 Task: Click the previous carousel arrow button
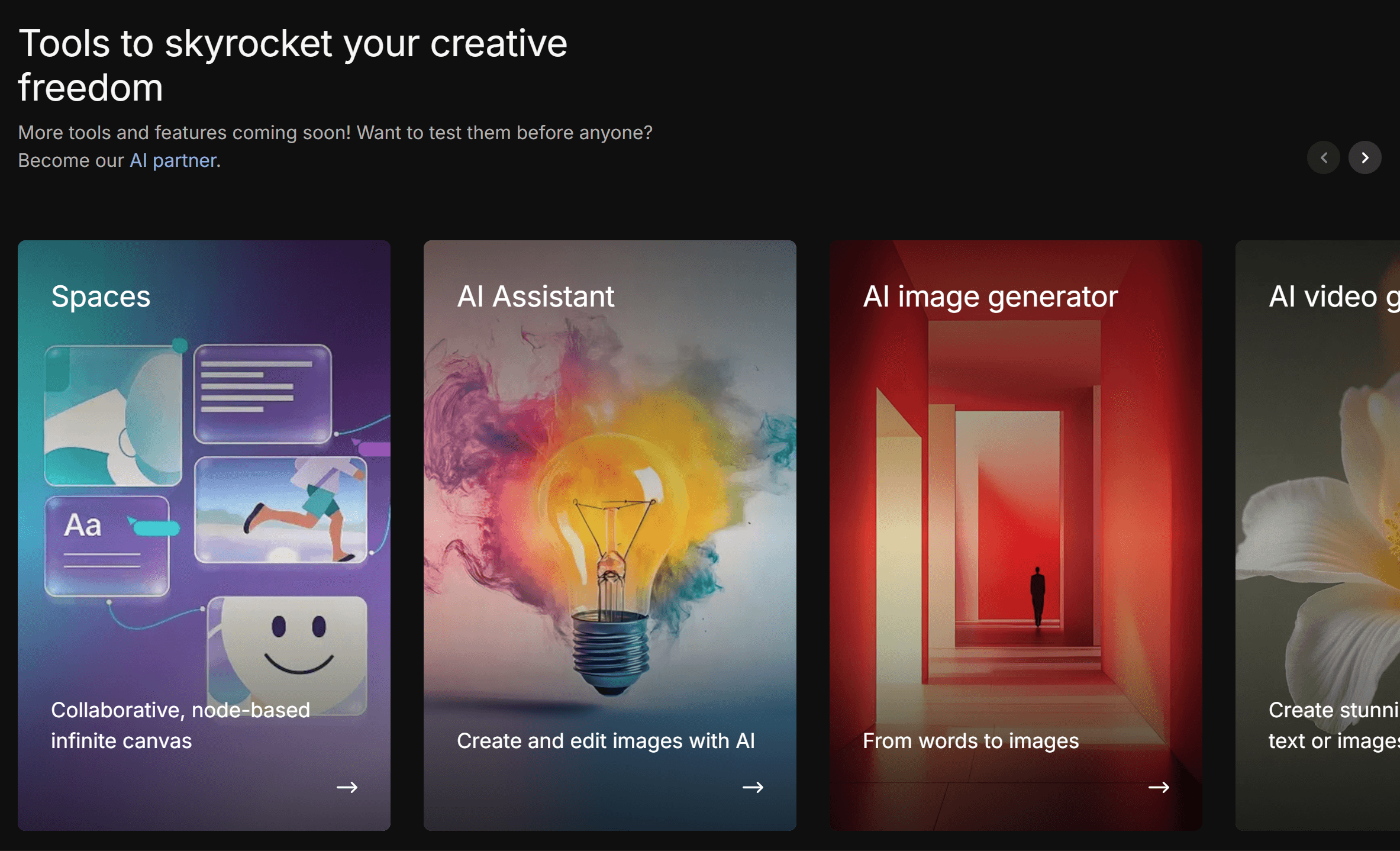(x=1324, y=157)
